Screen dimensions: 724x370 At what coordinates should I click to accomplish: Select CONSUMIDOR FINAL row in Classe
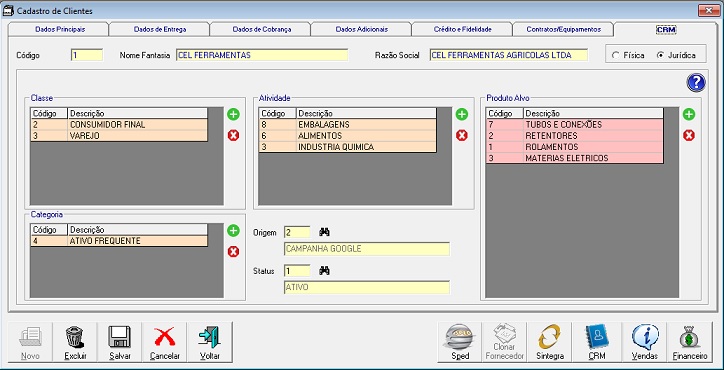[x=119, y=125]
